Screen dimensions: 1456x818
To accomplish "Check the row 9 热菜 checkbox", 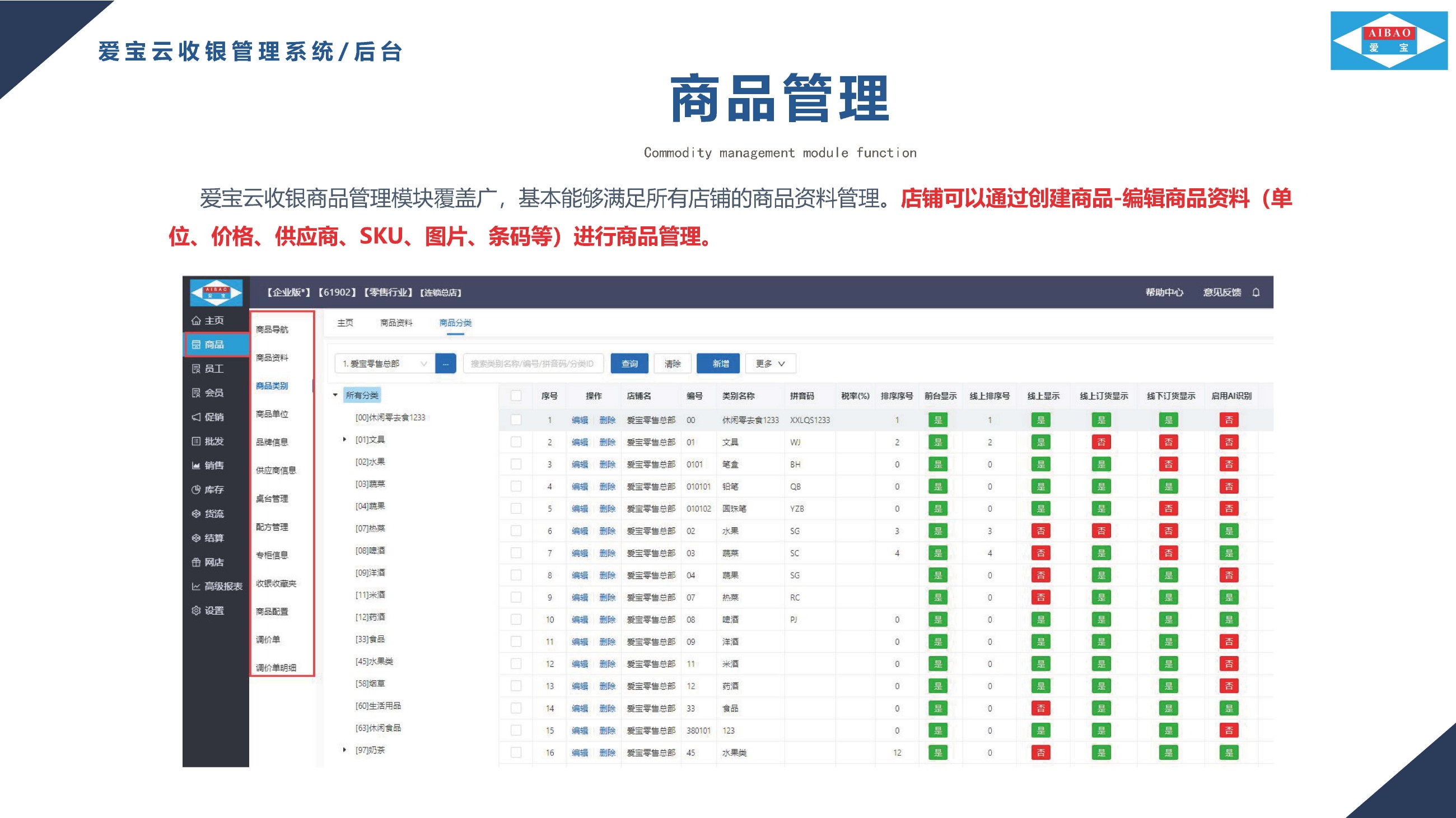I will tap(515, 597).
